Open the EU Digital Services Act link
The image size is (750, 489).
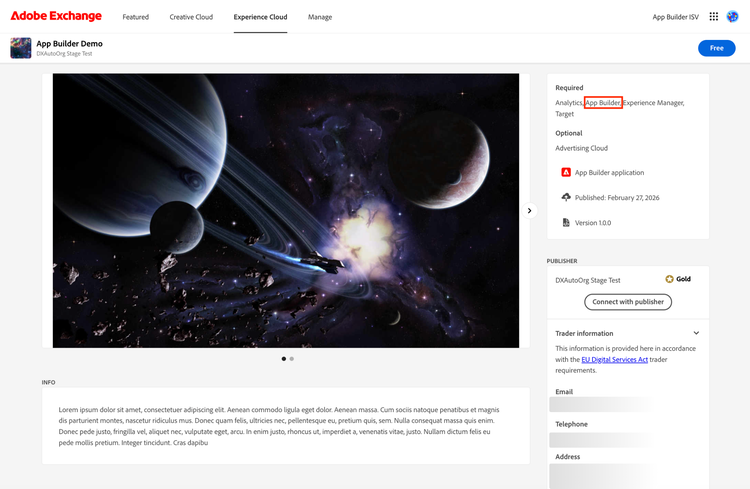point(615,359)
